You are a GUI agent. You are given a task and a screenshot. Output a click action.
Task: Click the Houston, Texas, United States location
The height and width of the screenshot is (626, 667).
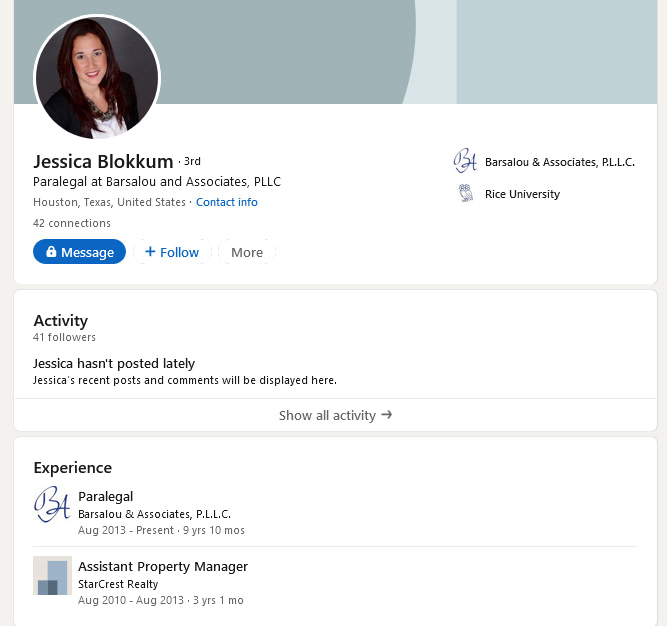[x=109, y=202]
